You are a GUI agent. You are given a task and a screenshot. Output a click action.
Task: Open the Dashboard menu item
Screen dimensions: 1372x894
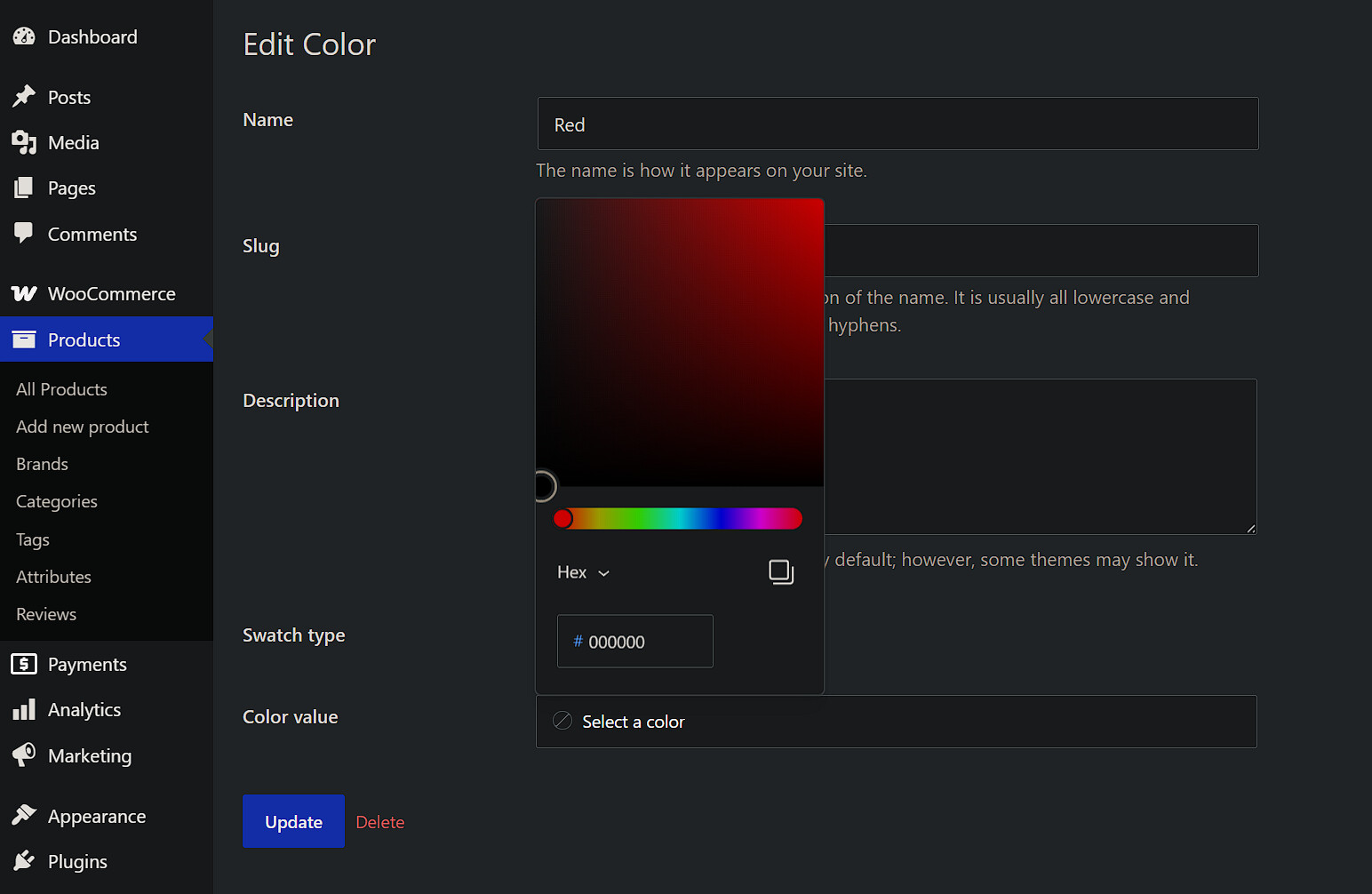click(107, 36)
